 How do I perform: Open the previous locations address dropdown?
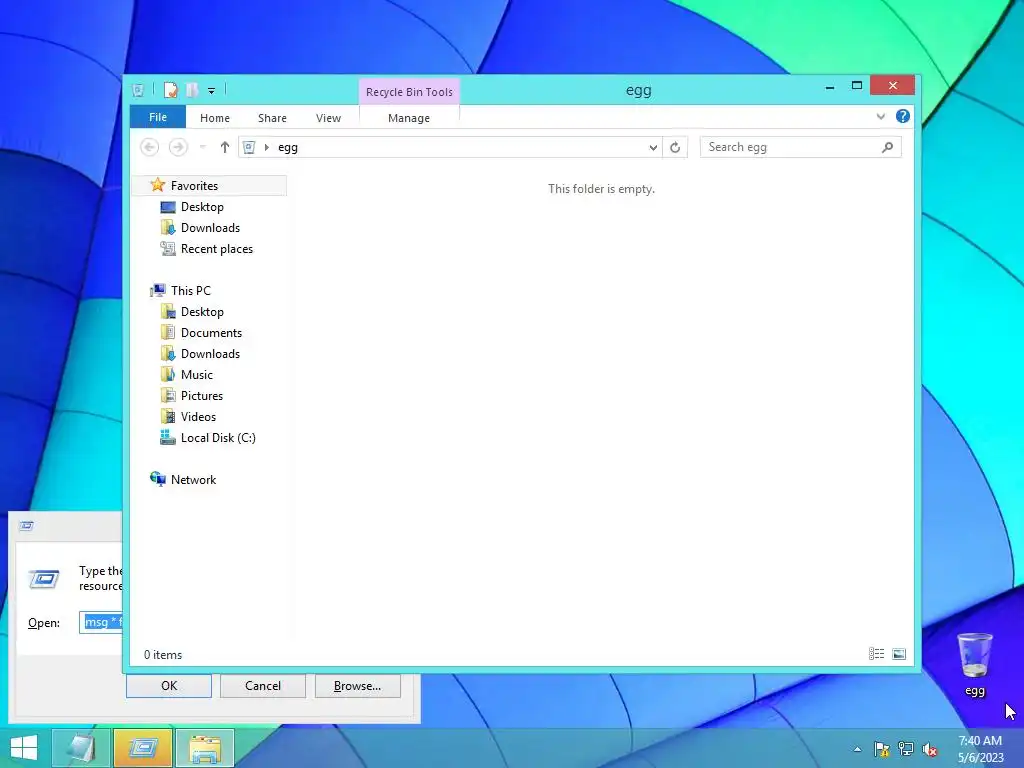pos(652,148)
